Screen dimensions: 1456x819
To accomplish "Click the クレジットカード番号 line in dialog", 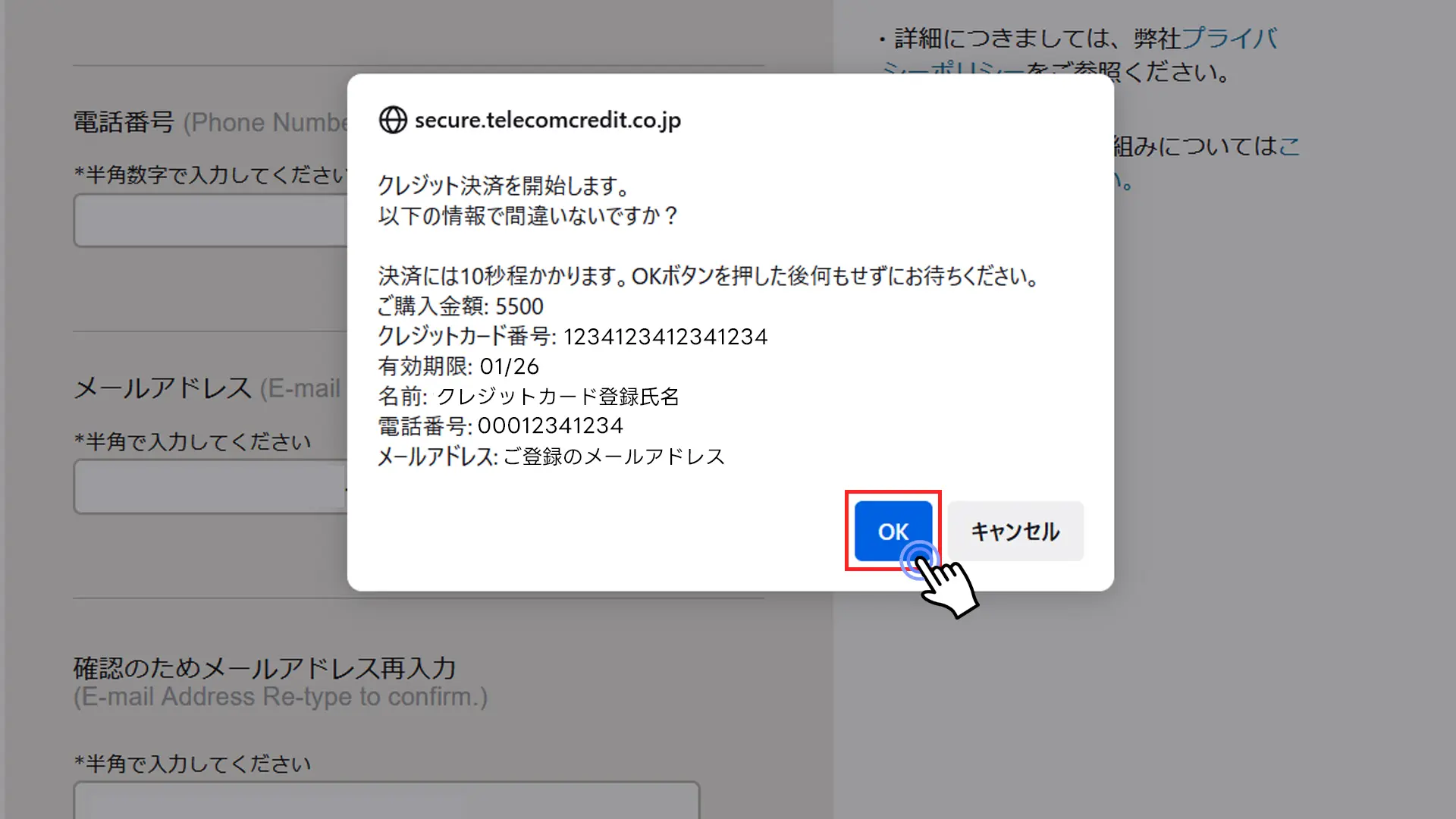I will 573,336.
